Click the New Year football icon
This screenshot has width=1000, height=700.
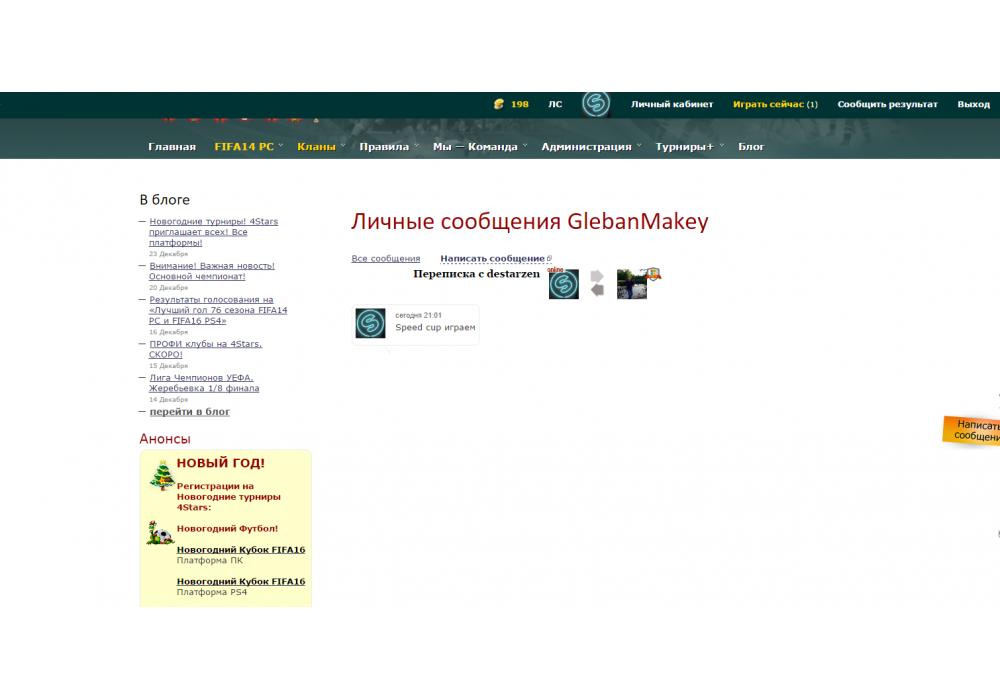(160, 533)
